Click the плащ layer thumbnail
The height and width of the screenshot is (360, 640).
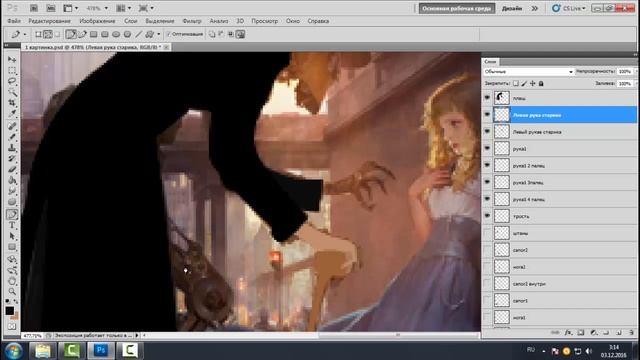click(x=502, y=98)
